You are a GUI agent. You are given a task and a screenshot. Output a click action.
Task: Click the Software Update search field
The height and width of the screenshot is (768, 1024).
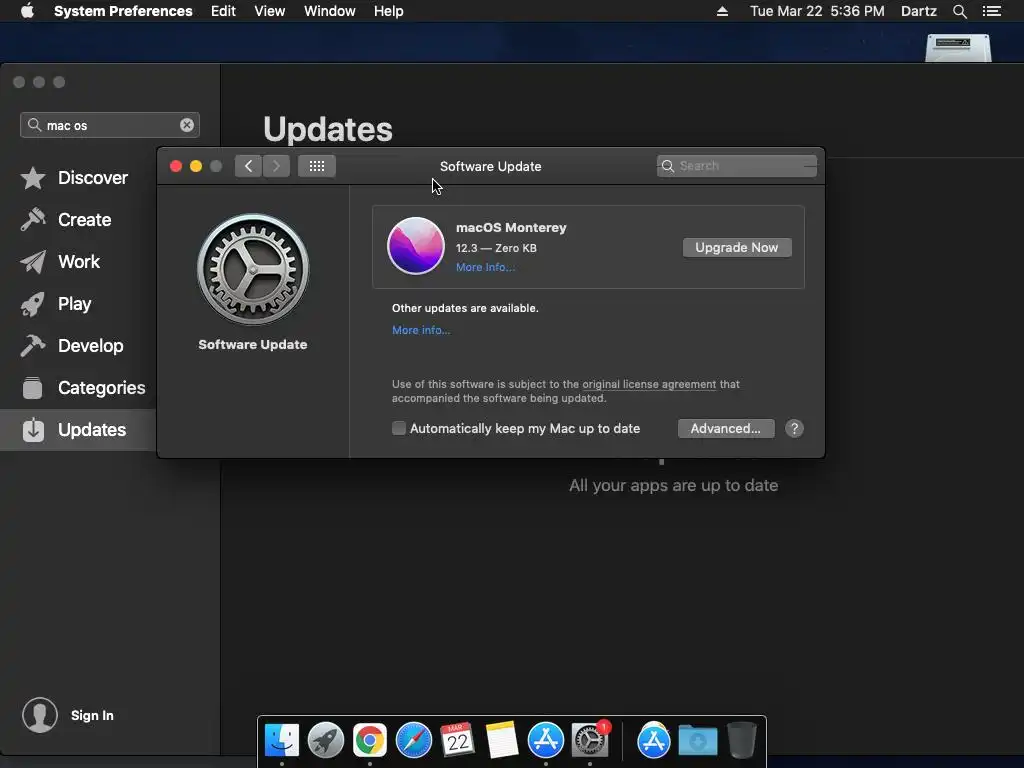point(737,166)
